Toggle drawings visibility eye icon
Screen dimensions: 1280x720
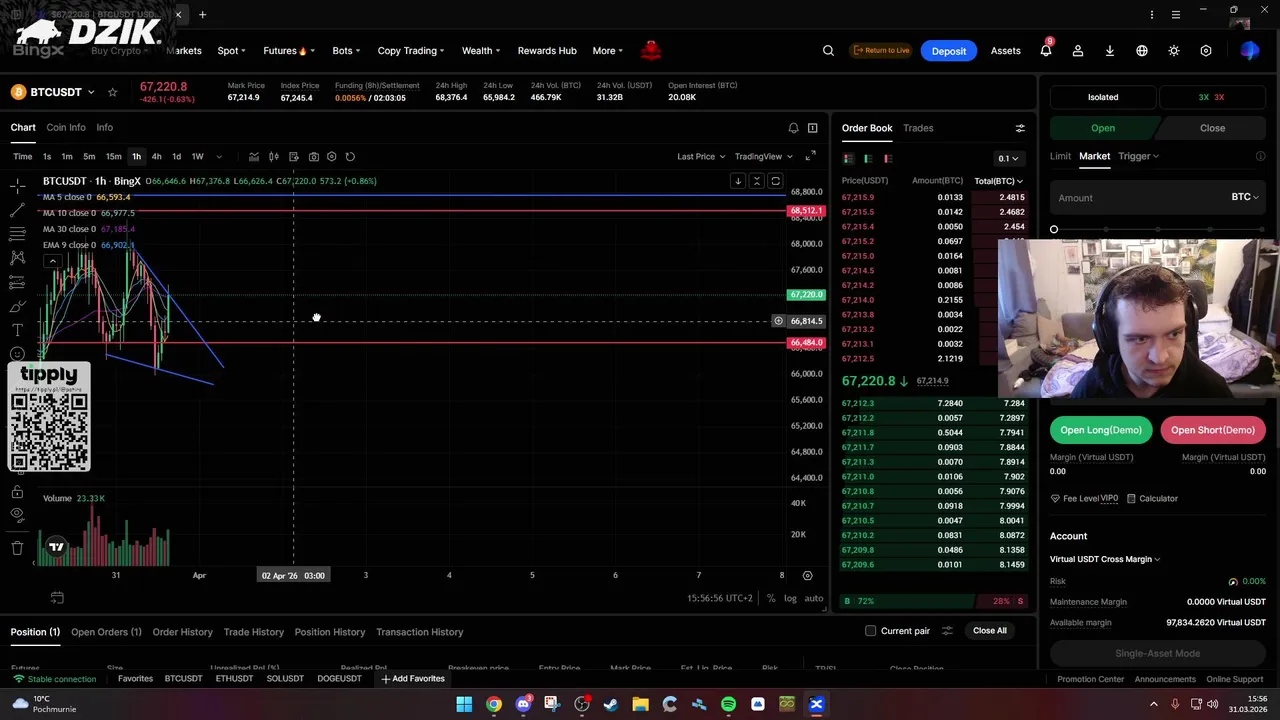pos(17,514)
